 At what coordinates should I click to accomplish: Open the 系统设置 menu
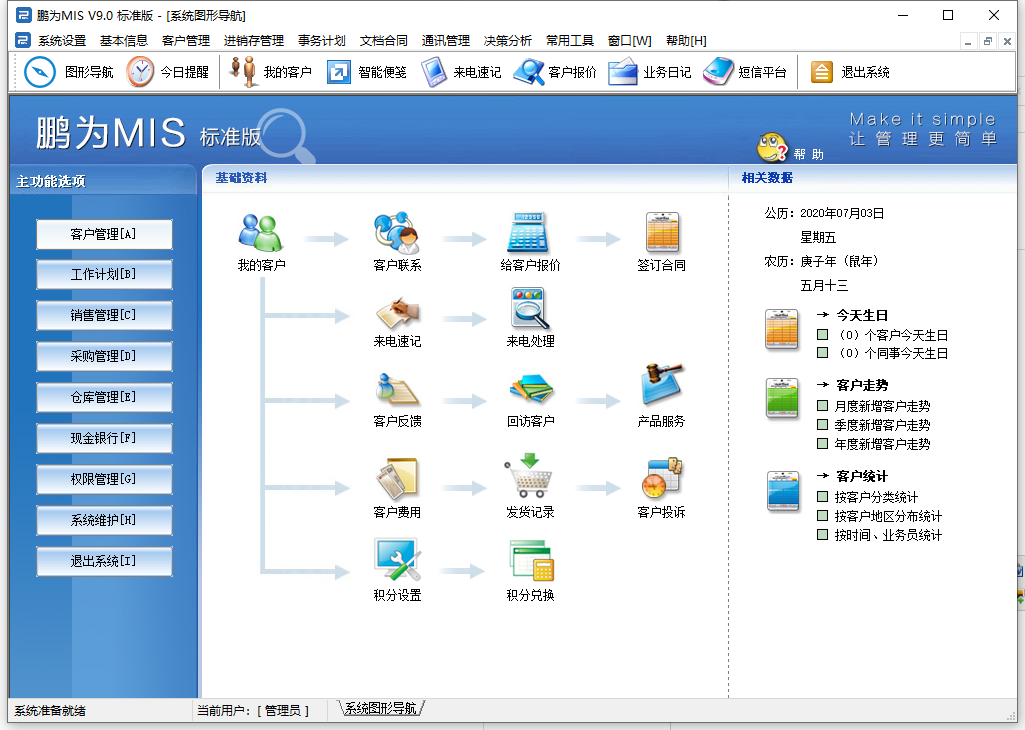pos(62,41)
